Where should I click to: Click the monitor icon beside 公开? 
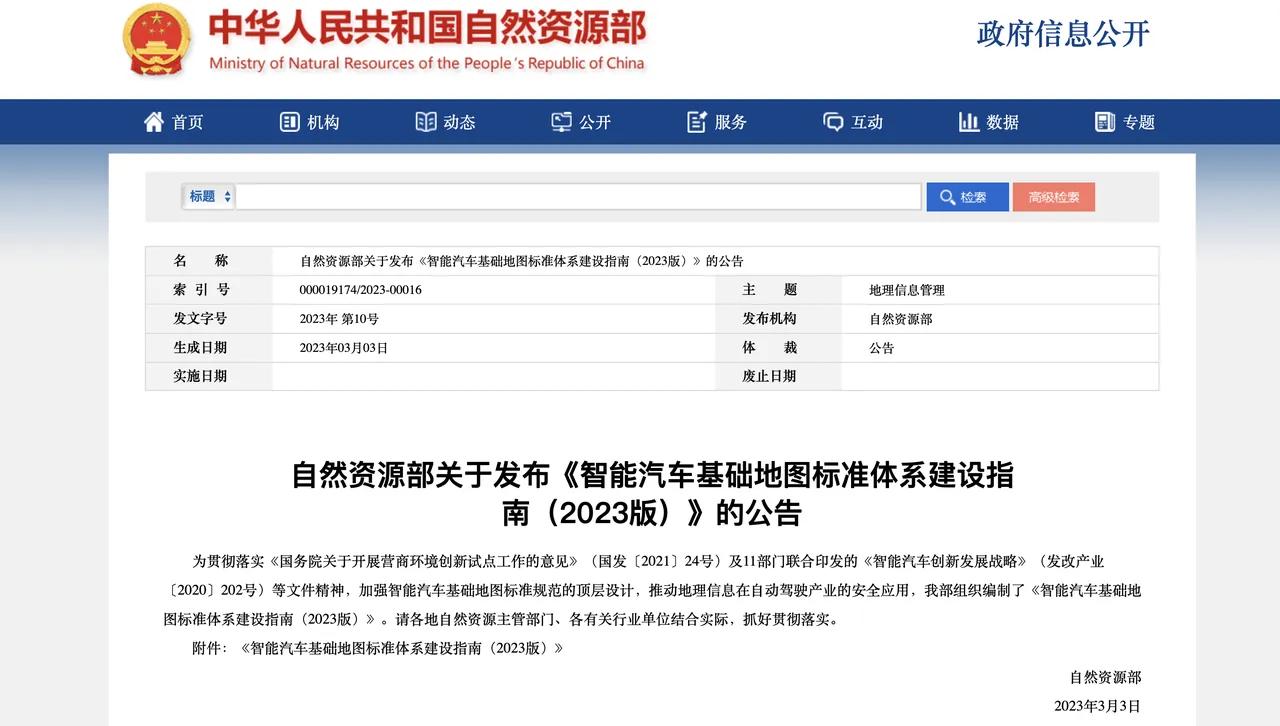pyautogui.click(x=562, y=122)
